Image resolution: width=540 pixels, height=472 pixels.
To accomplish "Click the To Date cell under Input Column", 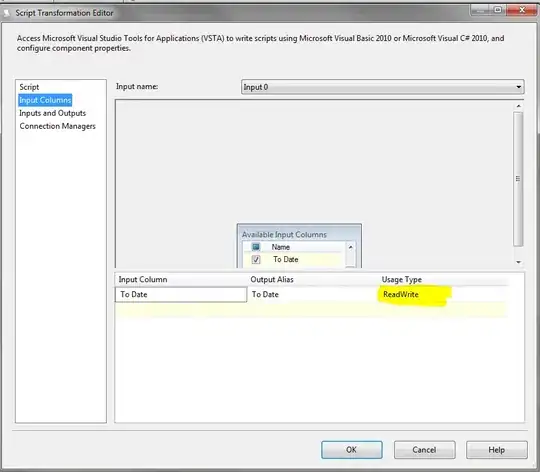I will (181, 295).
